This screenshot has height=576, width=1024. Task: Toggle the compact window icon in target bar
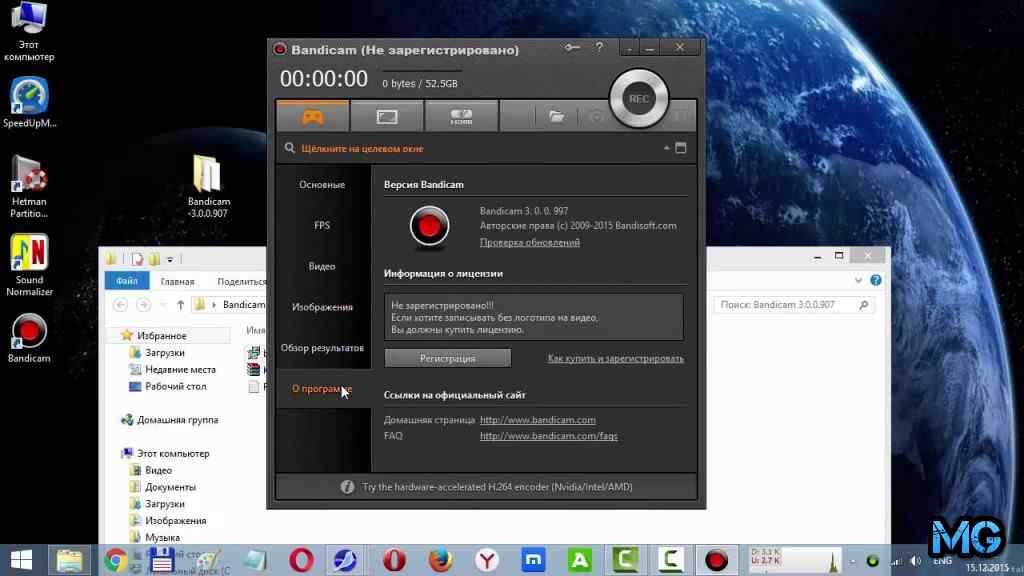[680, 148]
